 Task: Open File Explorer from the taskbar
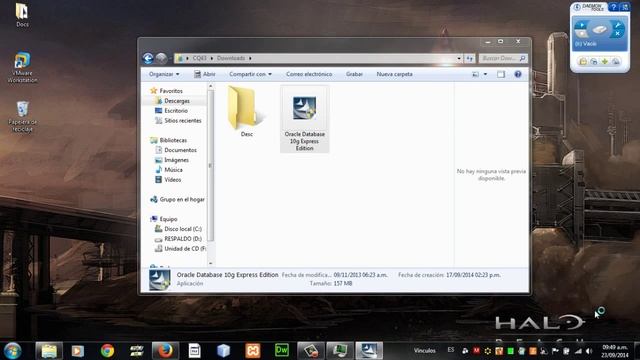click(x=49, y=351)
